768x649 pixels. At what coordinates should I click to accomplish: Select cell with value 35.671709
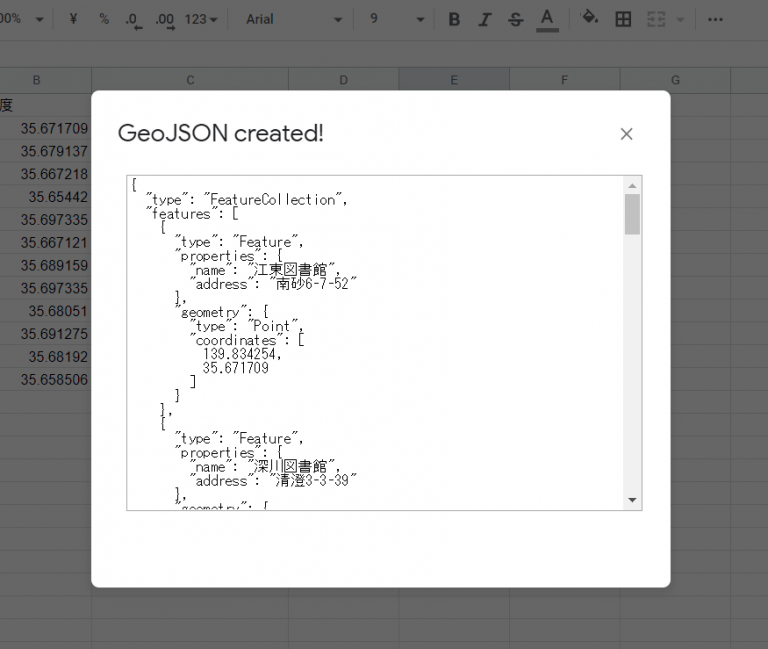pos(45,128)
